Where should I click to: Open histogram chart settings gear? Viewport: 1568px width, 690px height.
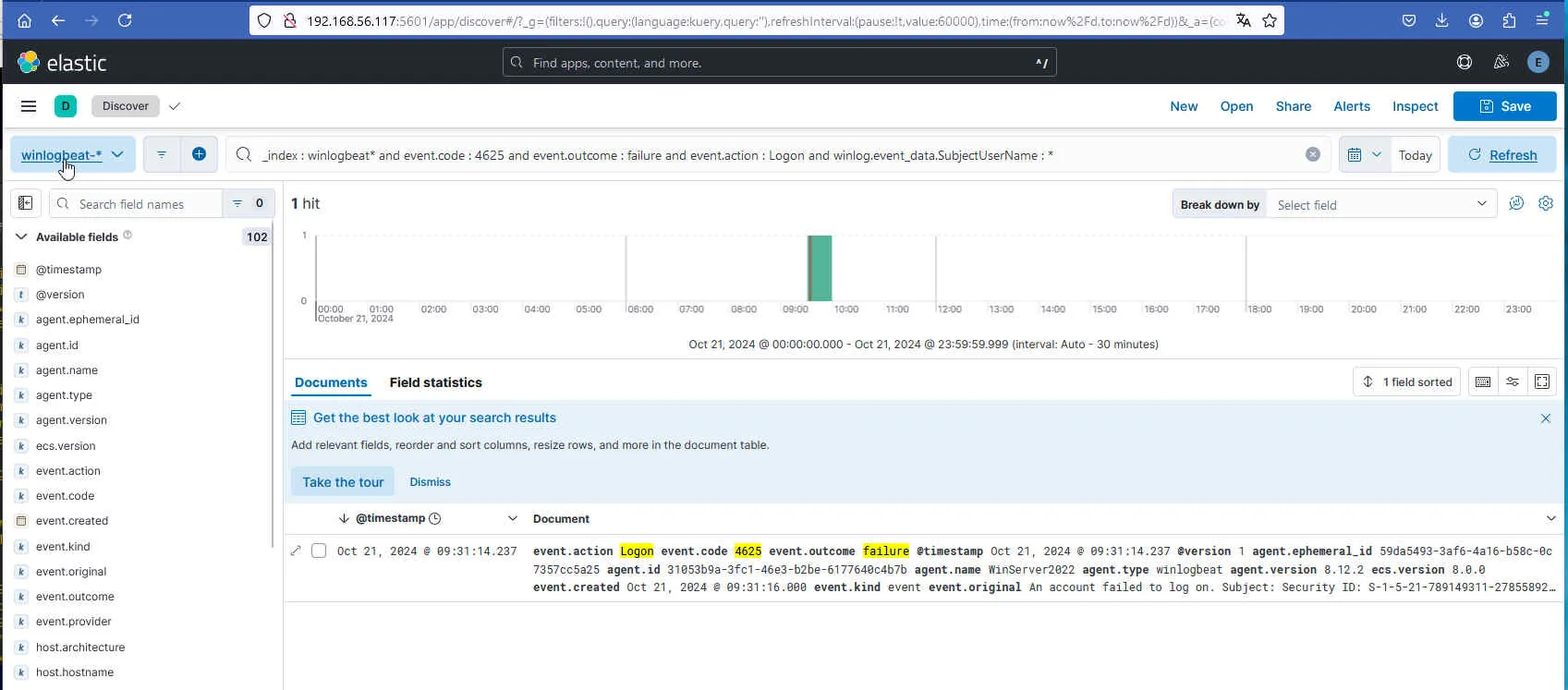1546,204
